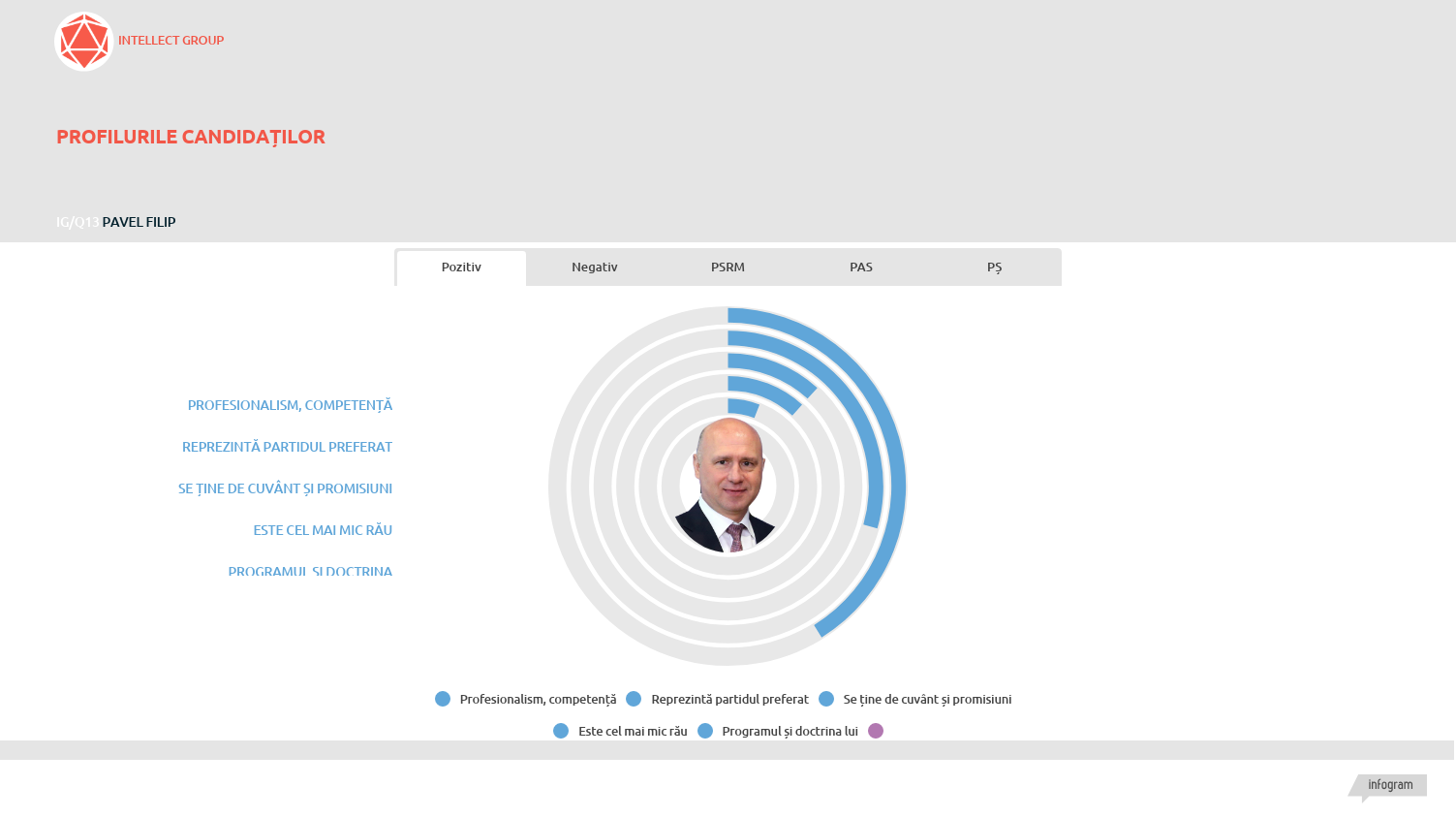Screen dimensions: 1456x818
Task: Click the infogram badge link
Action: [x=1389, y=785]
